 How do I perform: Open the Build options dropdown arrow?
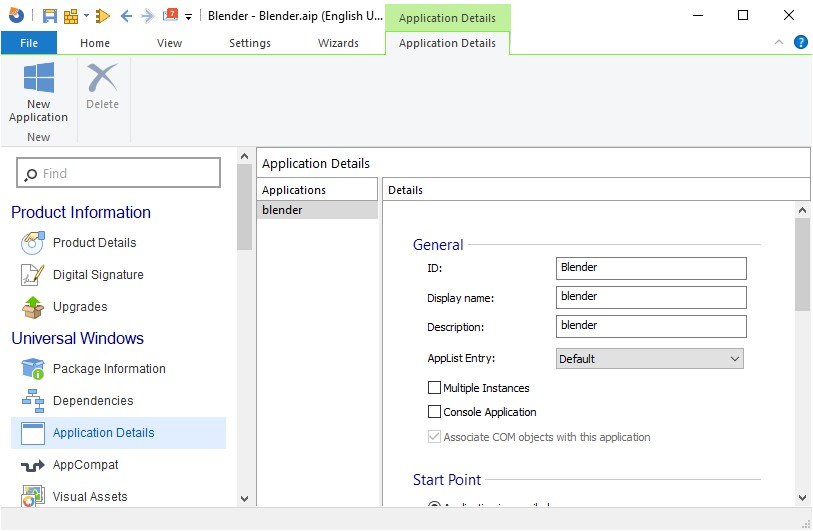click(86, 16)
